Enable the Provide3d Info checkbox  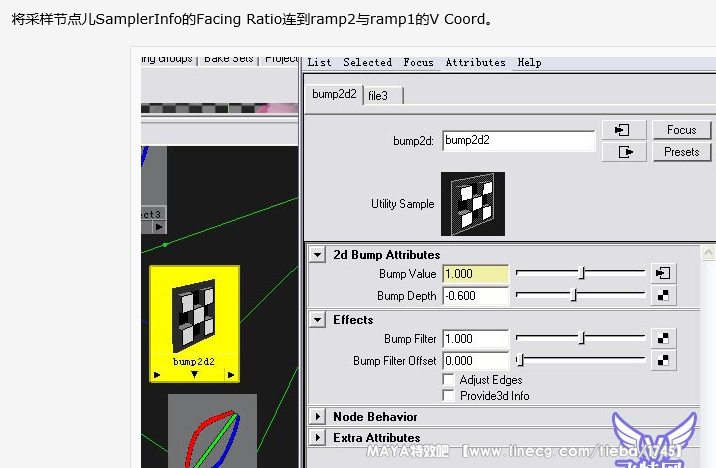(448, 395)
